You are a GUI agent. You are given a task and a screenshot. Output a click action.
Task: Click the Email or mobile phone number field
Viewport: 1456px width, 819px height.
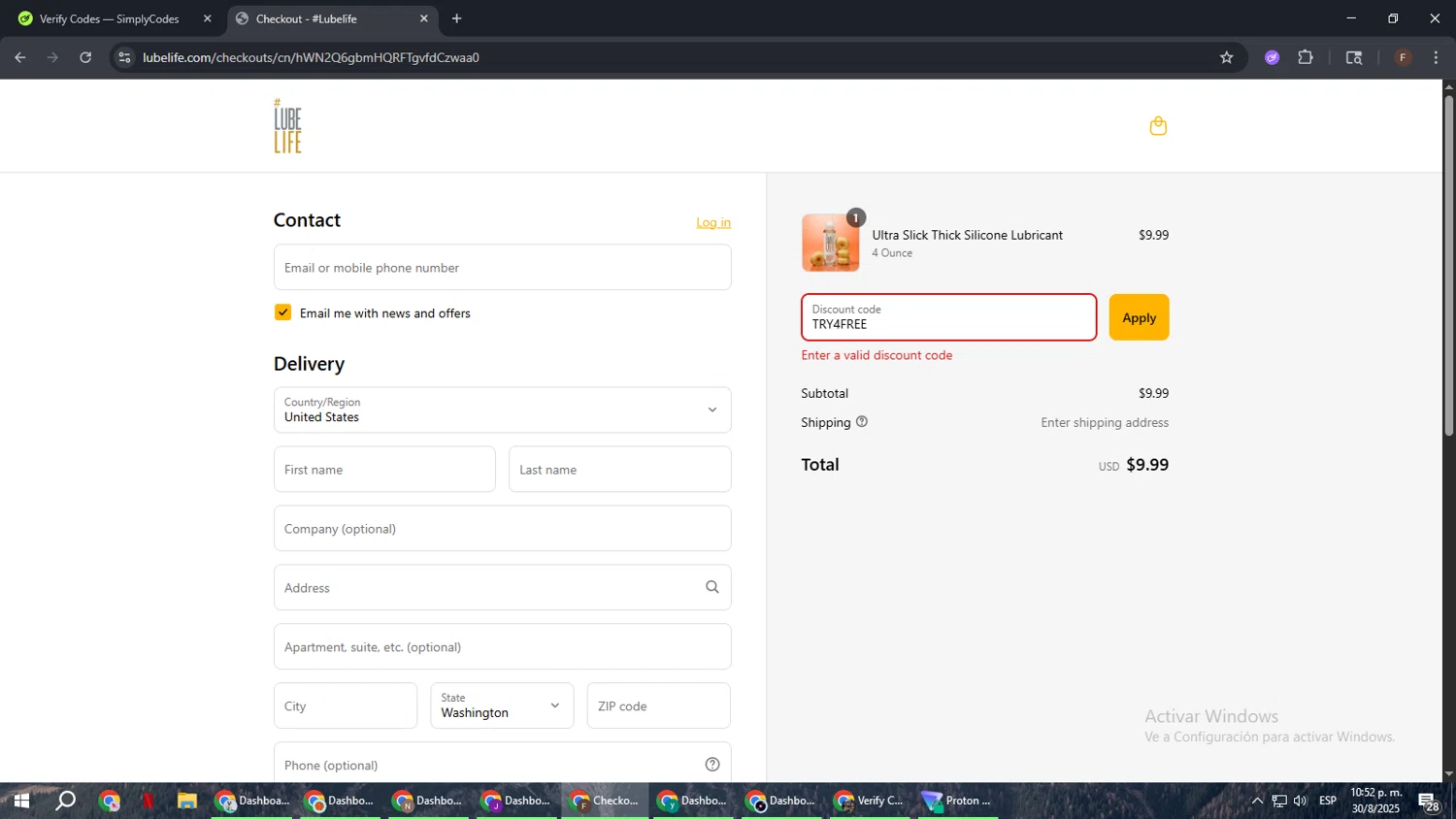pyautogui.click(x=502, y=267)
